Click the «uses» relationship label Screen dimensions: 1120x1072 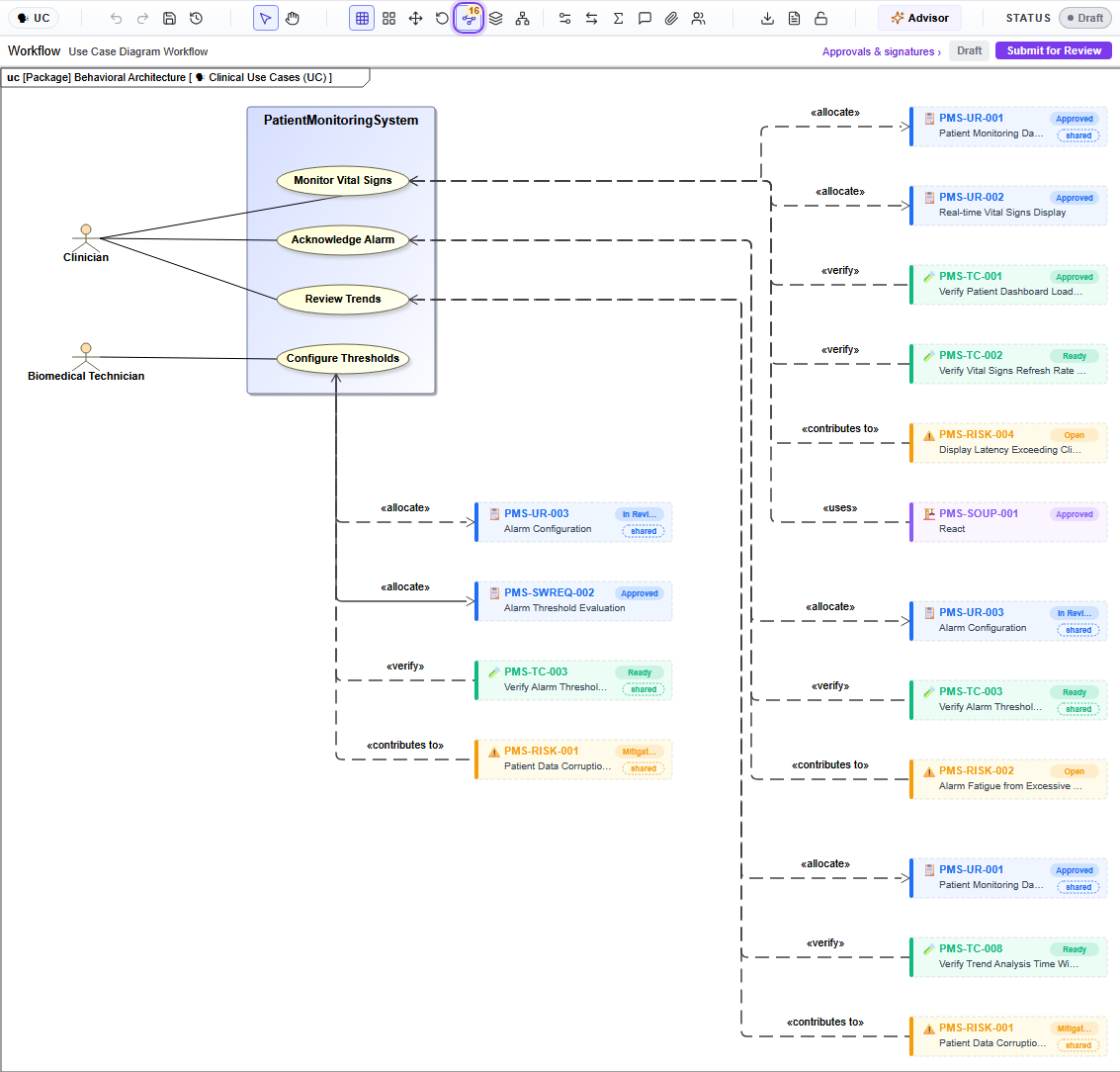(840, 508)
